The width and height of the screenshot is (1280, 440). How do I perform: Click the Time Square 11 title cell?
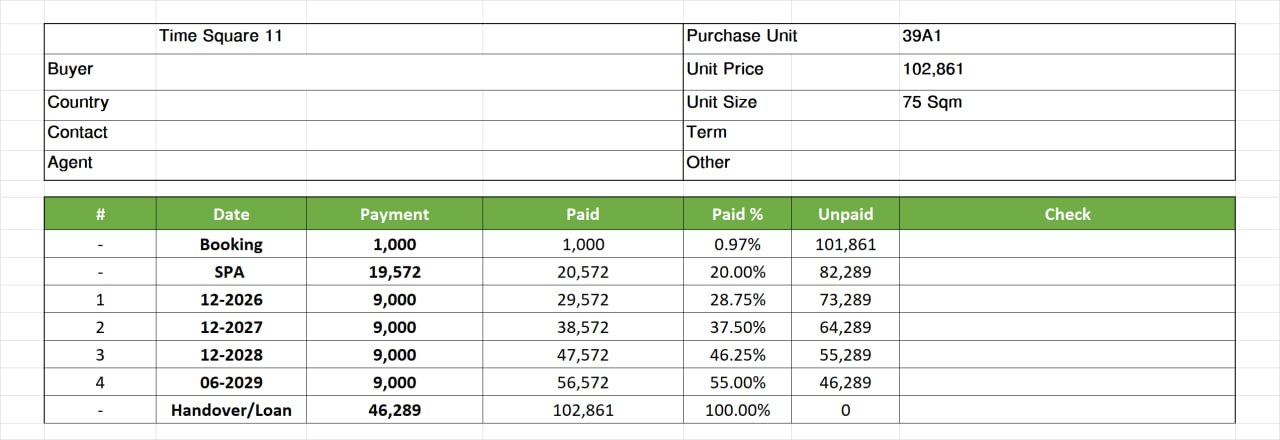tap(220, 36)
